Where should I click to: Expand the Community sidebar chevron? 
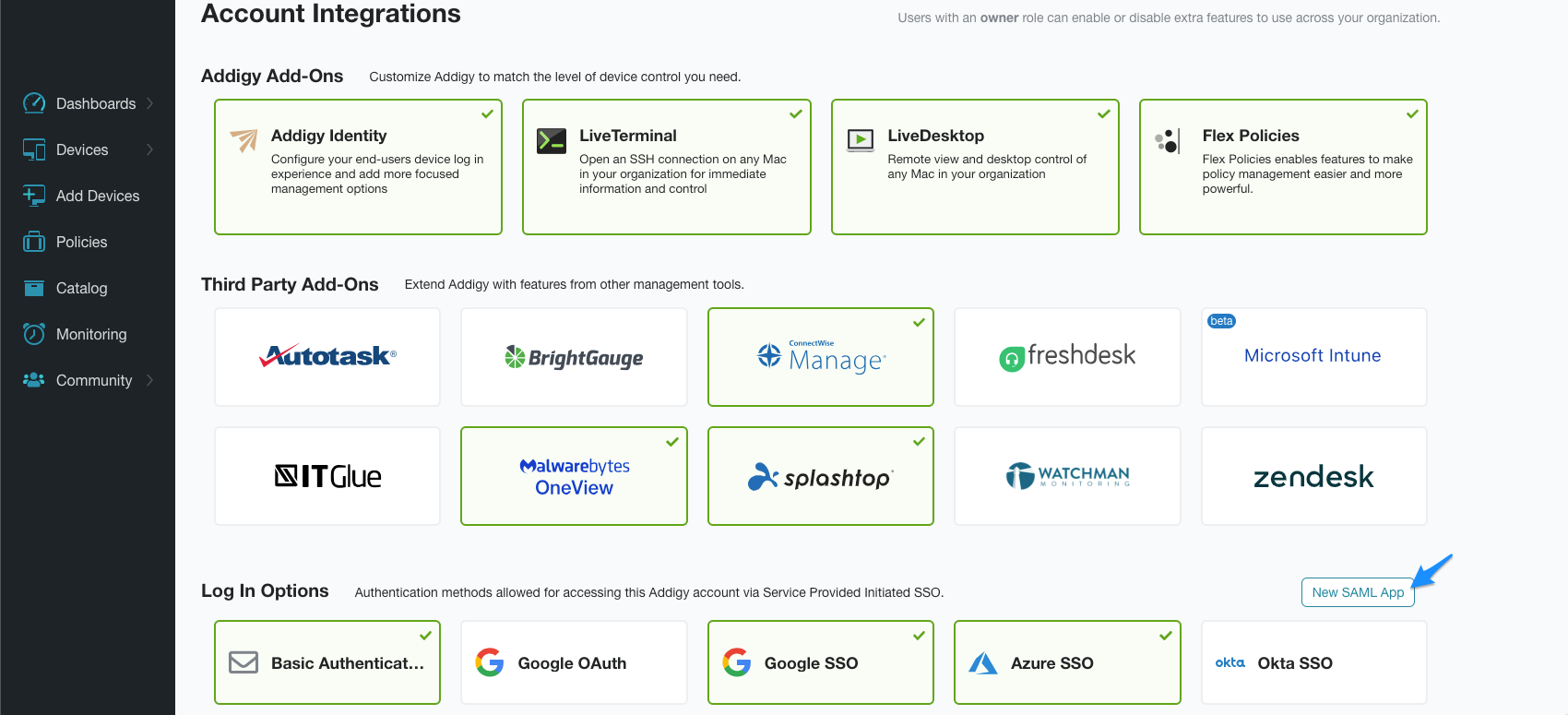pyautogui.click(x=153, y=380)
